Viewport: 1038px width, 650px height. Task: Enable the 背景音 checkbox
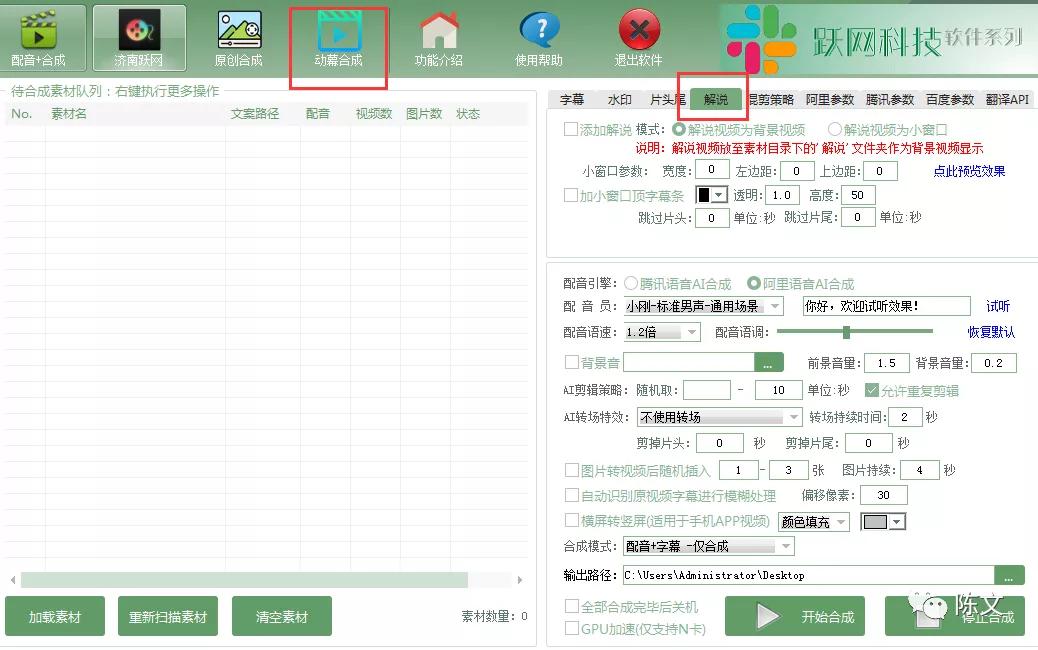[572, 362]
